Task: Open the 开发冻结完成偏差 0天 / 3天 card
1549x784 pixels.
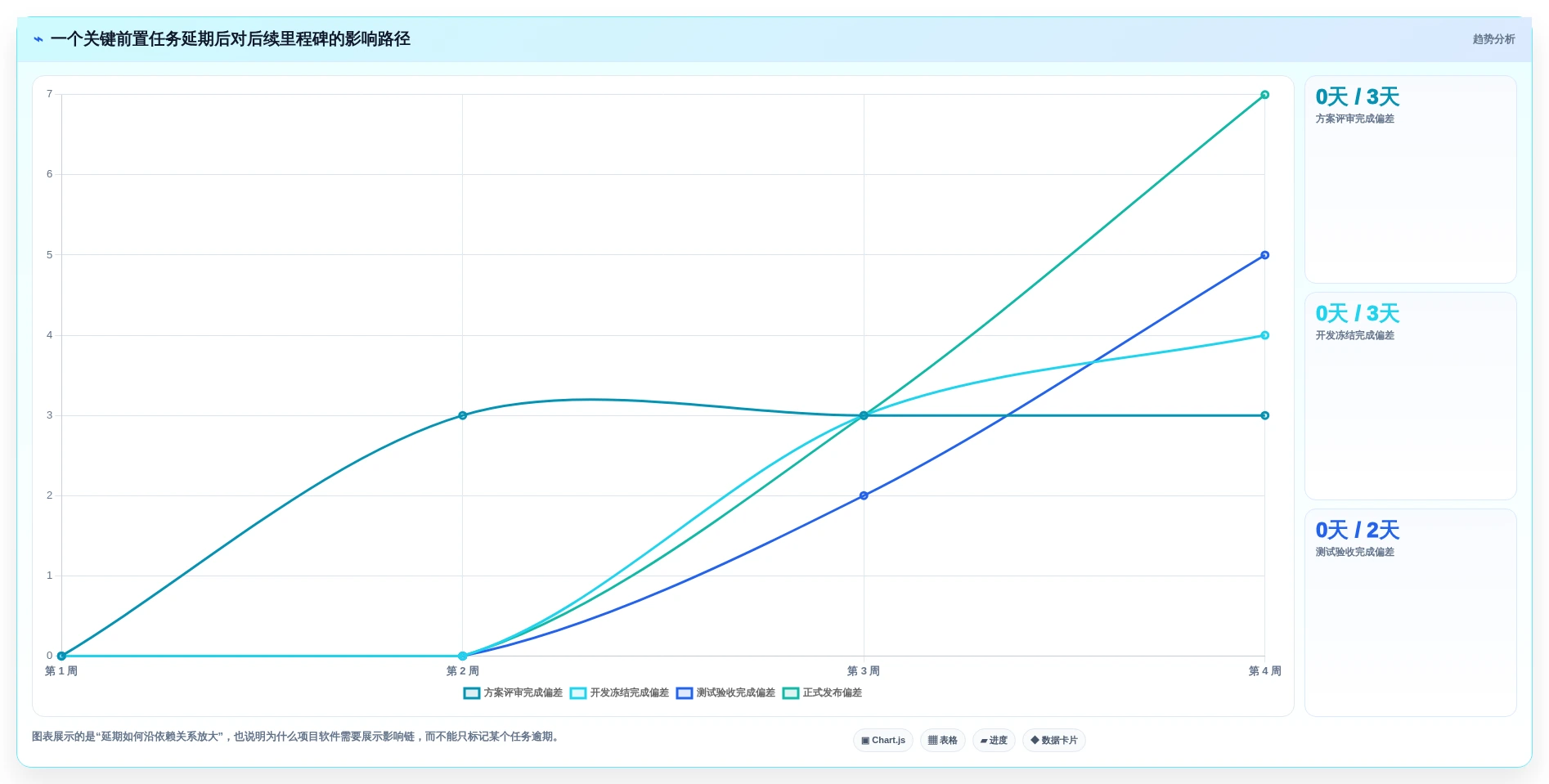Action: point(1410,396)
